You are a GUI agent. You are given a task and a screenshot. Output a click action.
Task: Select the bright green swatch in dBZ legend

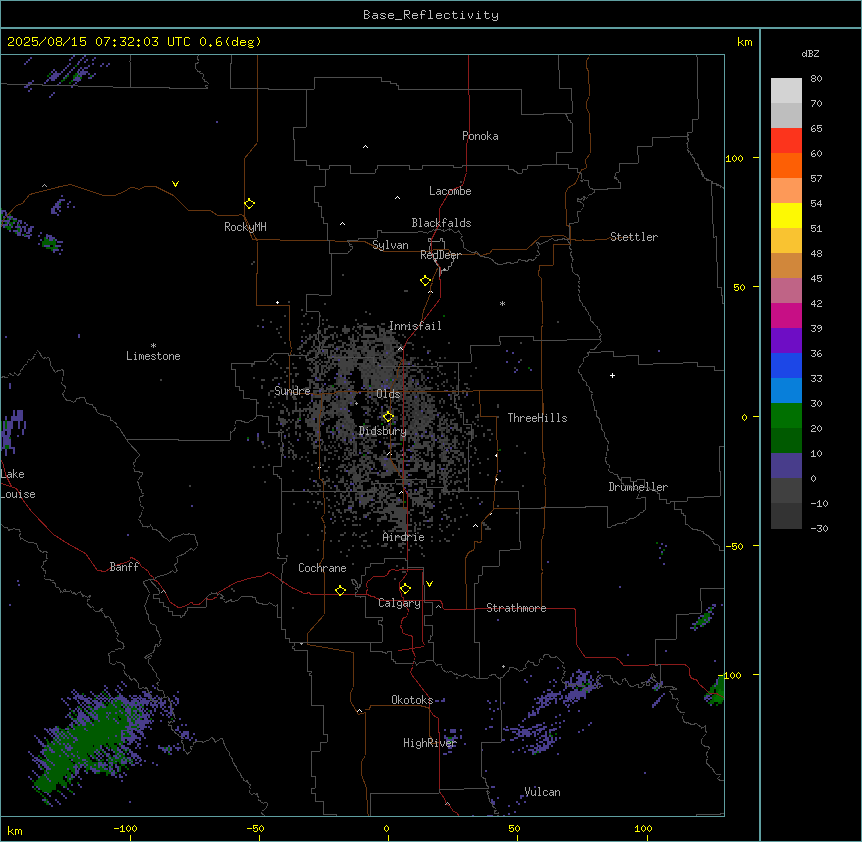click(x=786, y=416)
